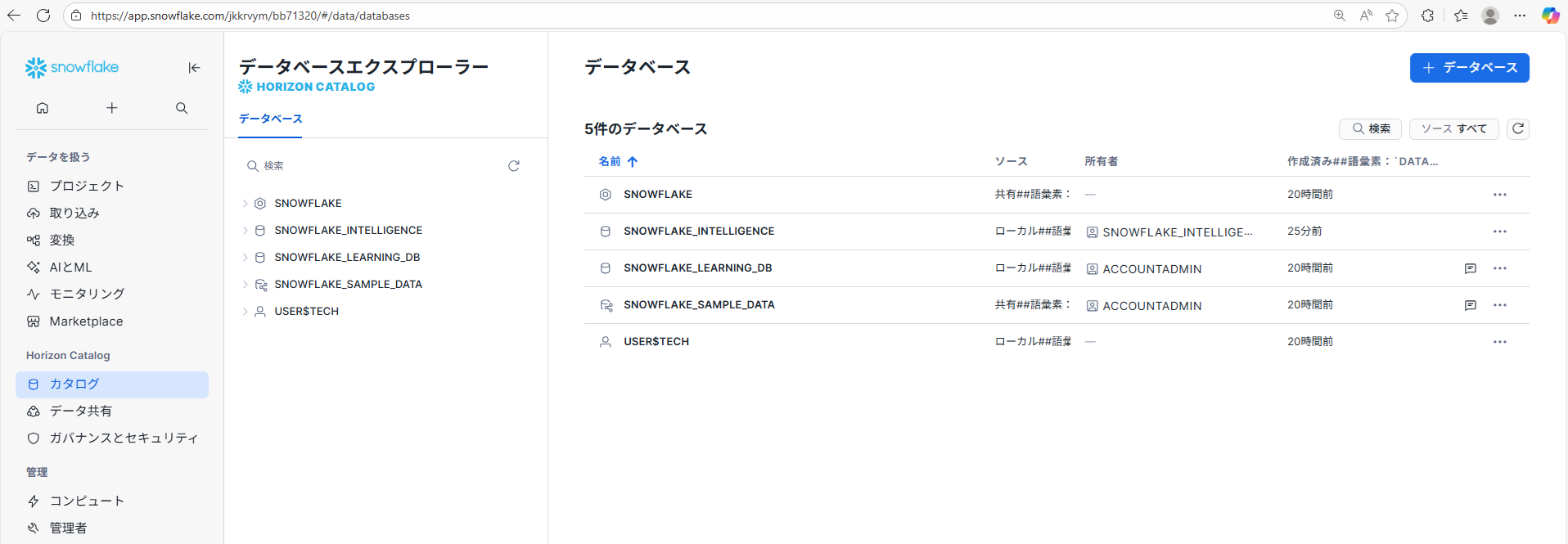
Task: Open USER$TECH database in table
Action: click(656, 342)
